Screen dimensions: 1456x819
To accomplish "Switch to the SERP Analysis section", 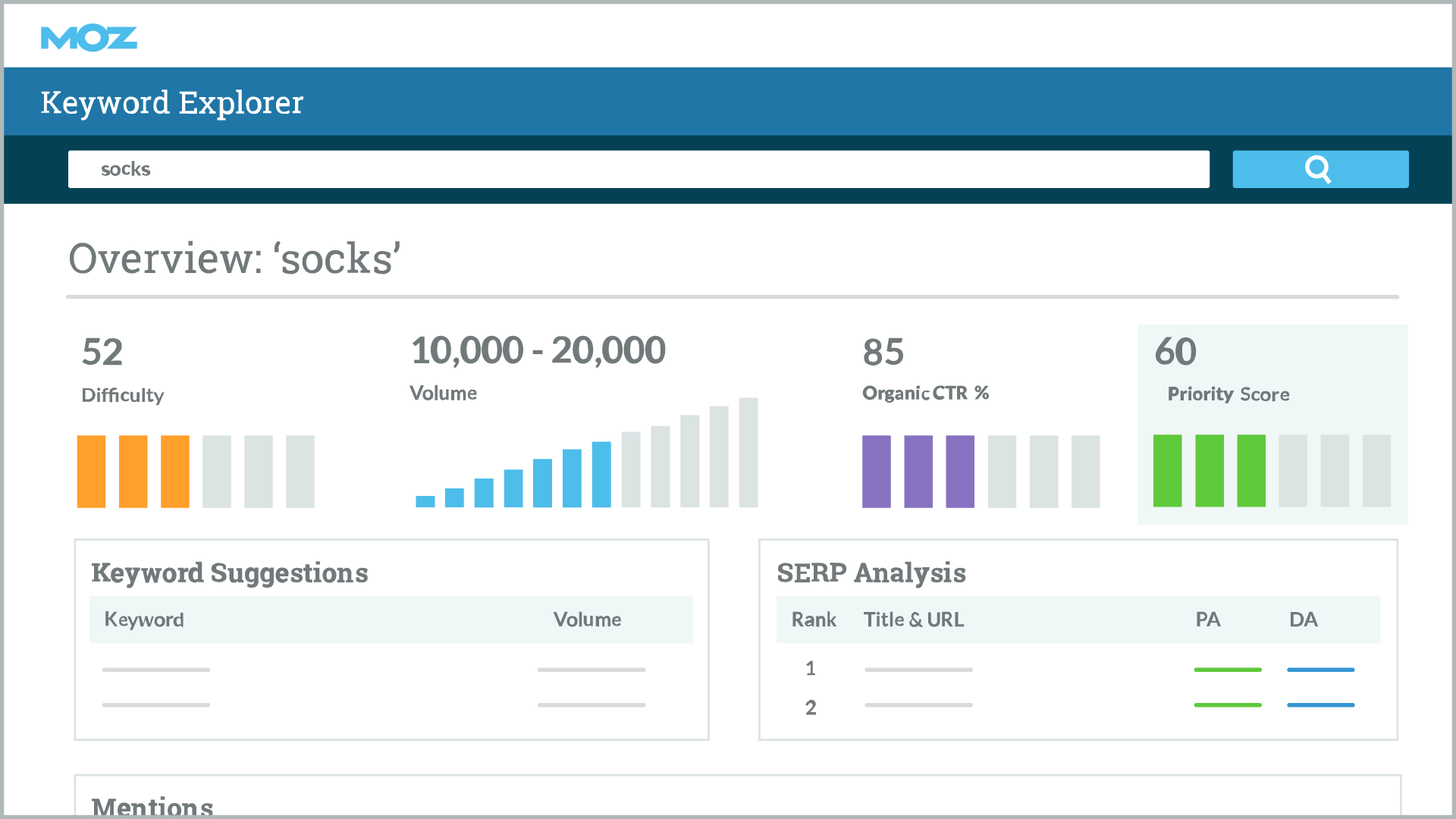I will click(x=871, y=573).
